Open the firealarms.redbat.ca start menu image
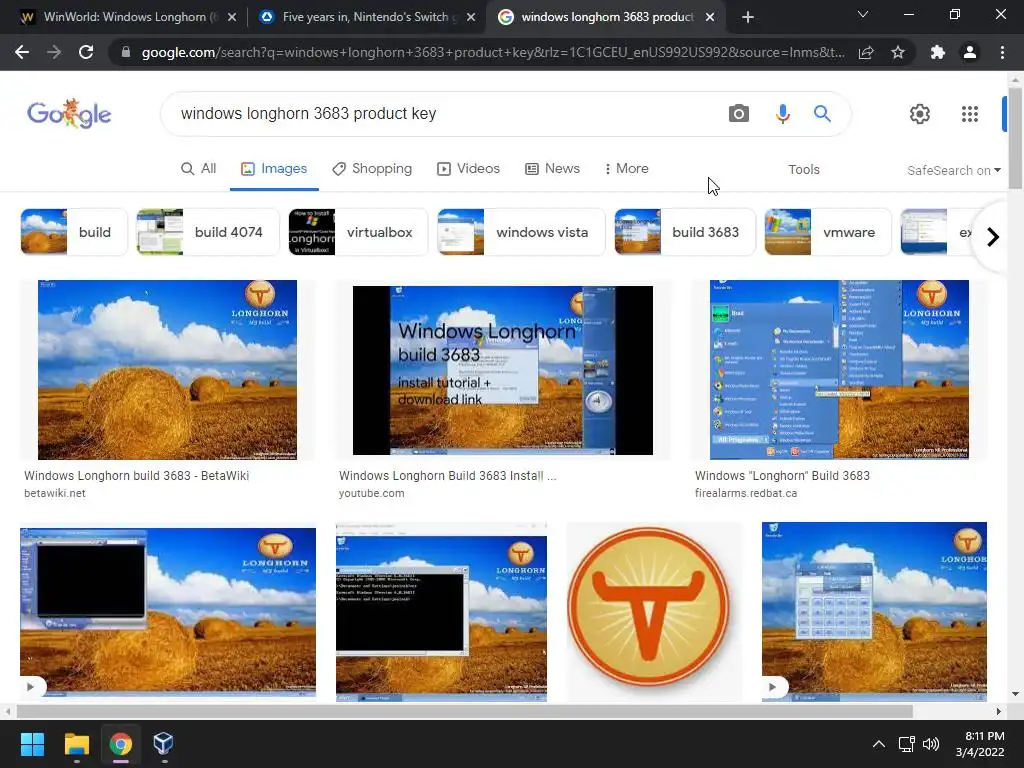Image resolution: width=1024 pixels, height=768 pixels. [839, 370]
